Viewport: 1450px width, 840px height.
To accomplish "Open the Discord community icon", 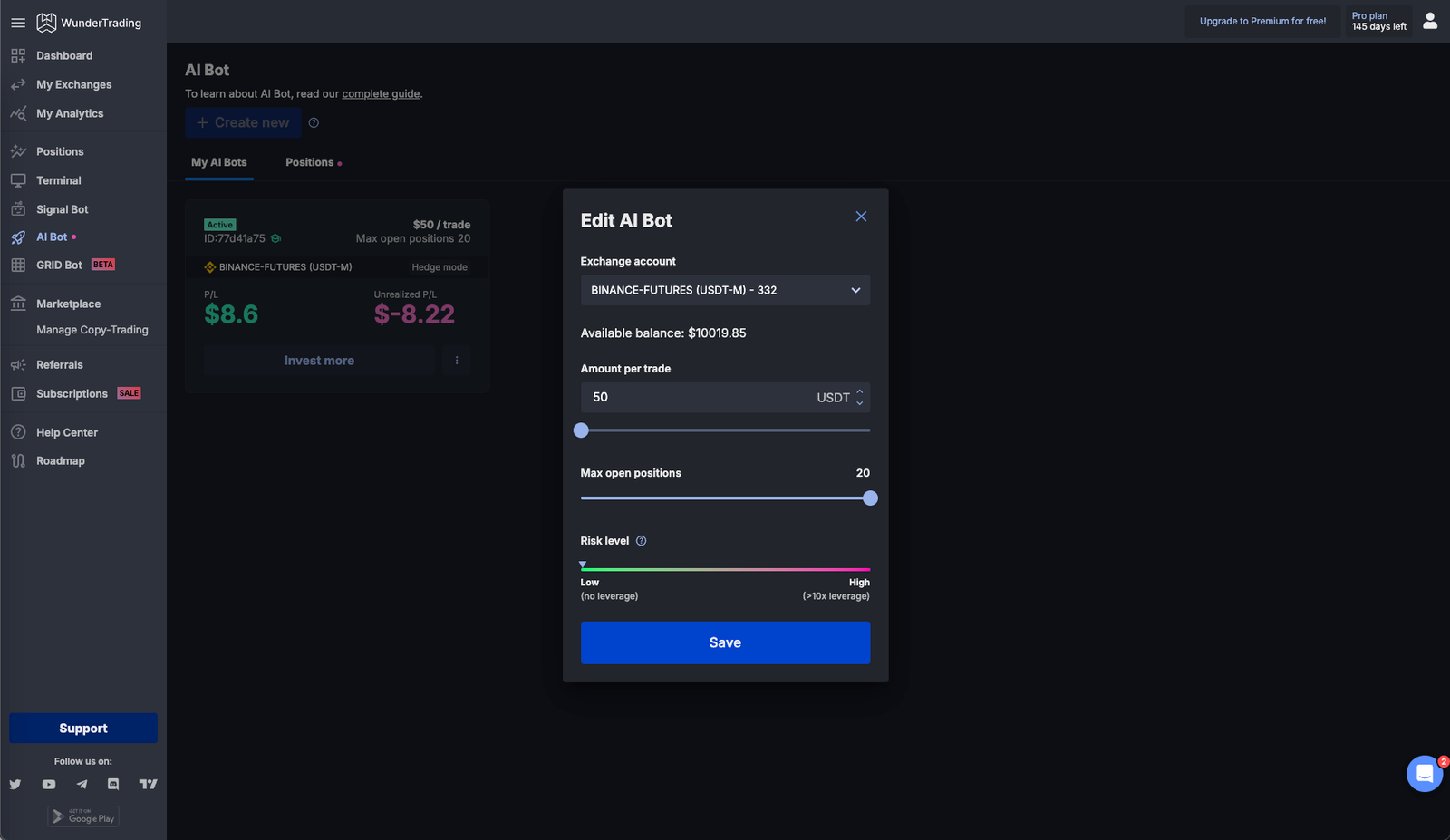I will coord(113,785).
